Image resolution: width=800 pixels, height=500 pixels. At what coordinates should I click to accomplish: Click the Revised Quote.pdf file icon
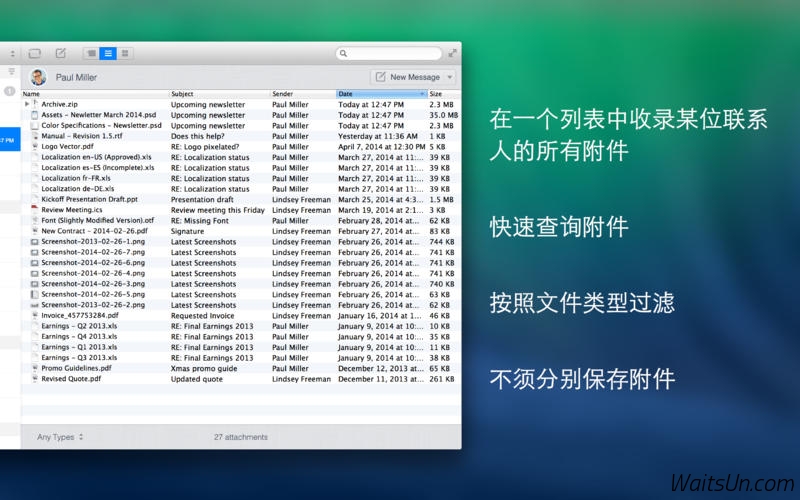35,379
